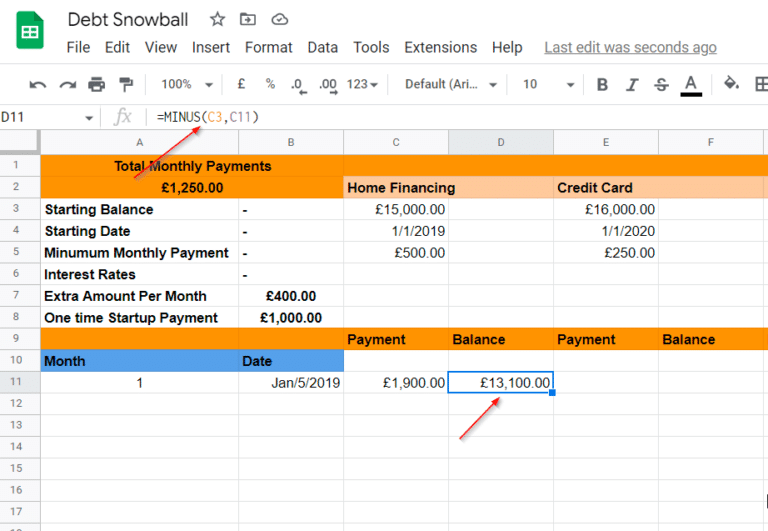Image resolution: width=768 pixels, height=531 pixels.
Task: Check cloud save status icon
Action: point(279,20)
